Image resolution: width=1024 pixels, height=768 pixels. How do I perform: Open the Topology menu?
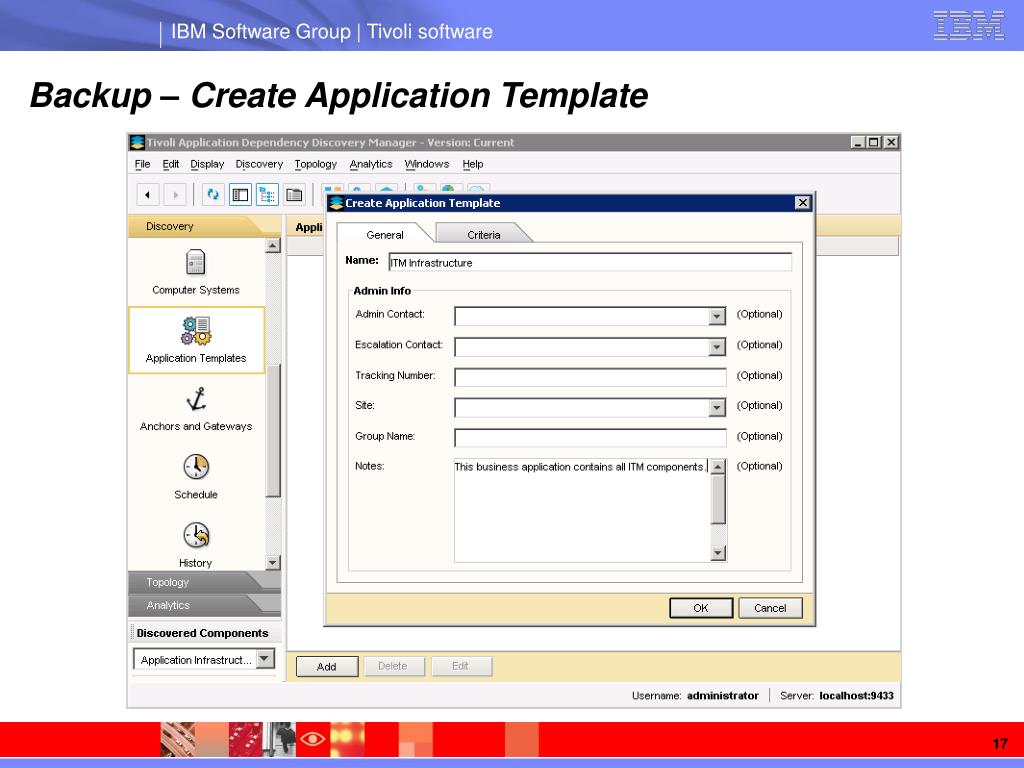tap(315, 164)
